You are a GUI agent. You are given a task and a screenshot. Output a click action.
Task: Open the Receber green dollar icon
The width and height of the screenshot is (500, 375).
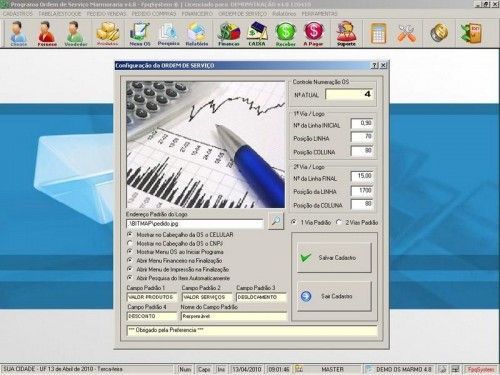click(286, 33)
